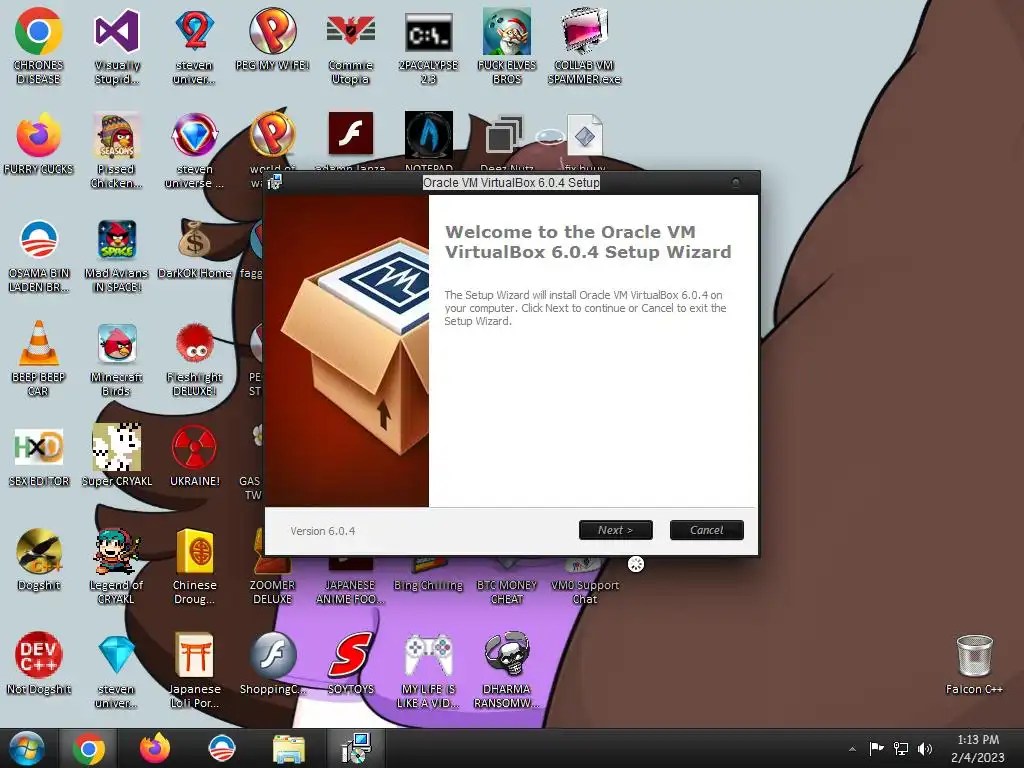Select the Super CRYAKL desktop icon

(116, 456)
